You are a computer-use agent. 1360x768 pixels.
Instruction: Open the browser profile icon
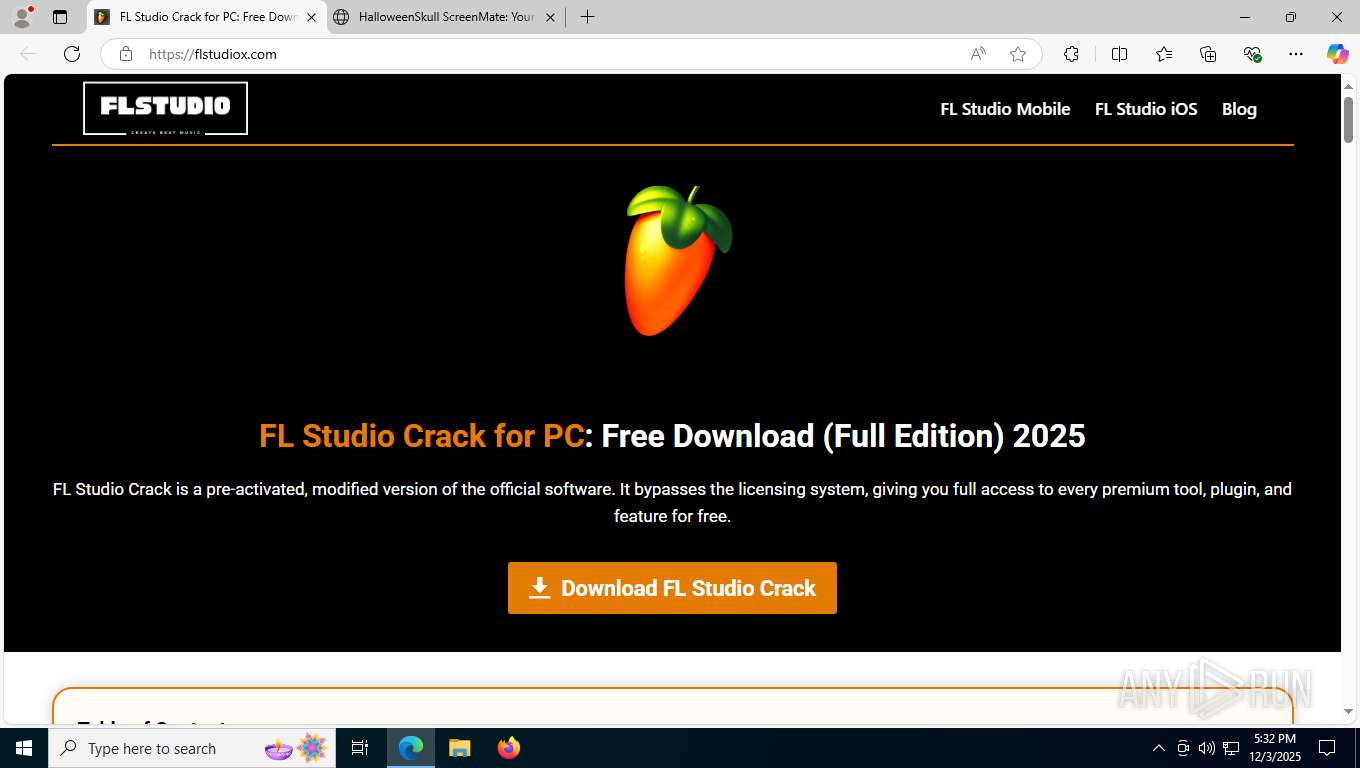coord(22,17)
